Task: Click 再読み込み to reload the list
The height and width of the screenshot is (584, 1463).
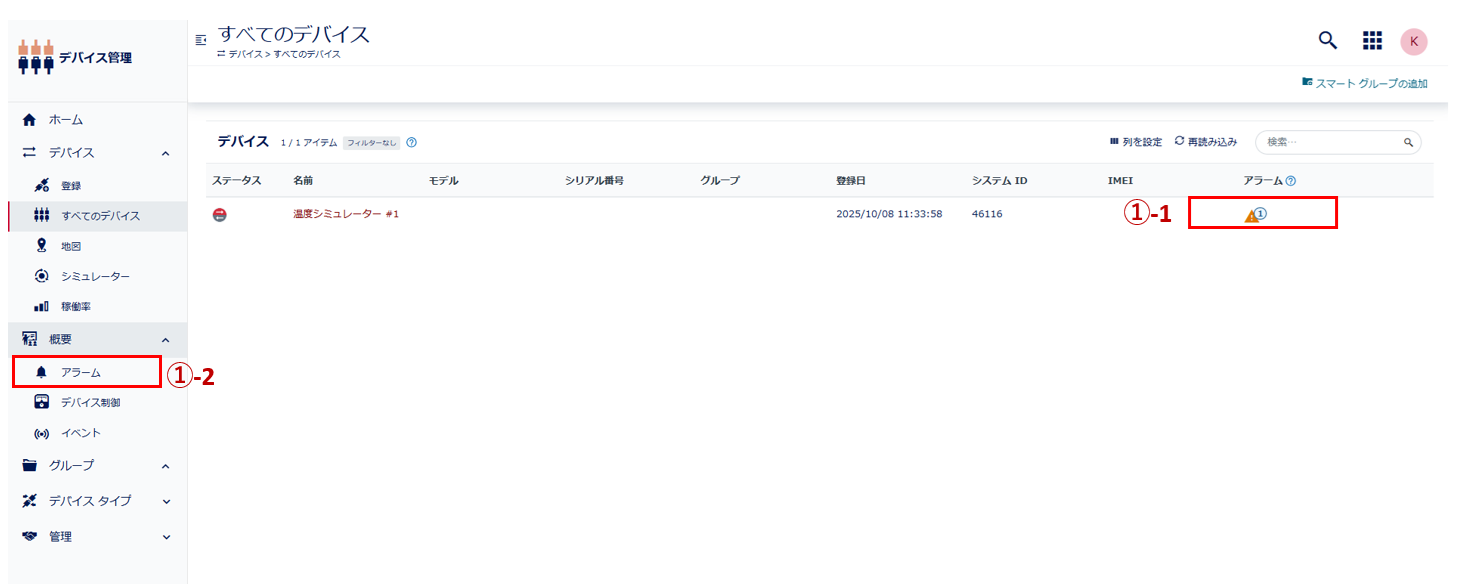Action: tap(1206, 142)
